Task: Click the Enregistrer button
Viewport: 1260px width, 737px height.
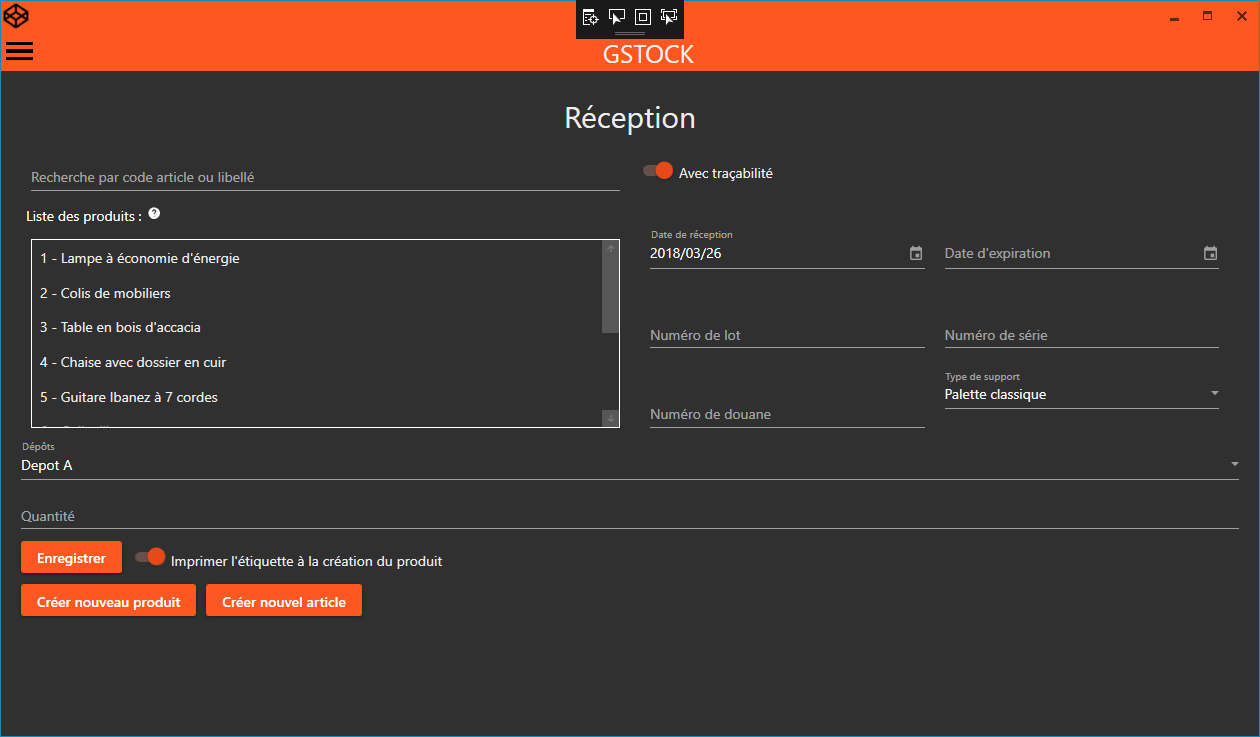Action: (x=71, y=558)
